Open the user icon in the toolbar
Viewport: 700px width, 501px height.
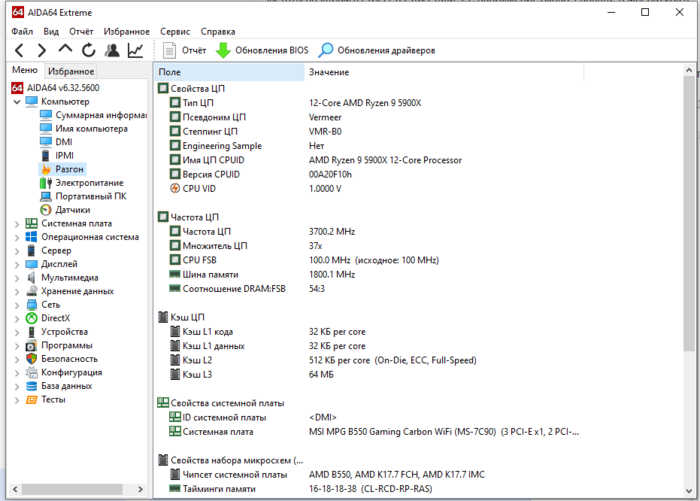[112, 50]
